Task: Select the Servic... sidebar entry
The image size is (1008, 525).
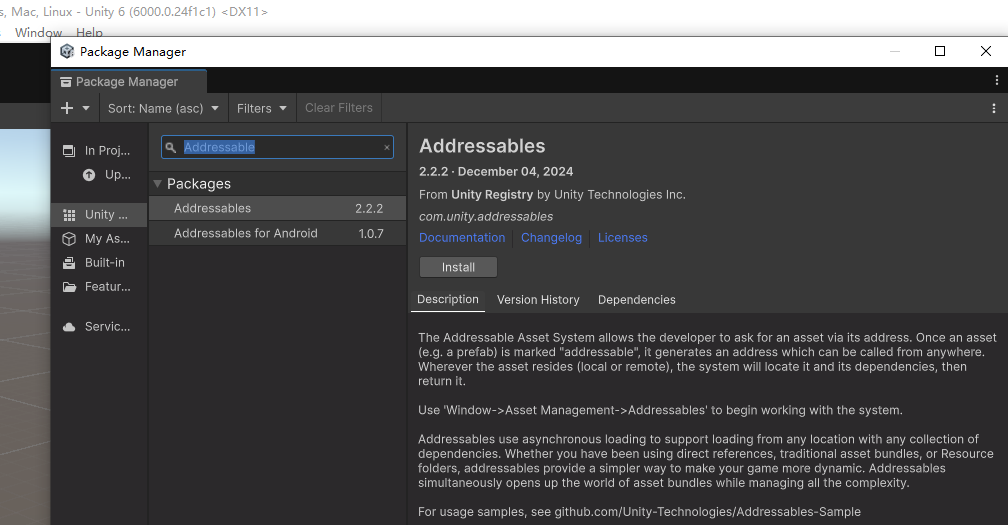Action: (100, 326)
